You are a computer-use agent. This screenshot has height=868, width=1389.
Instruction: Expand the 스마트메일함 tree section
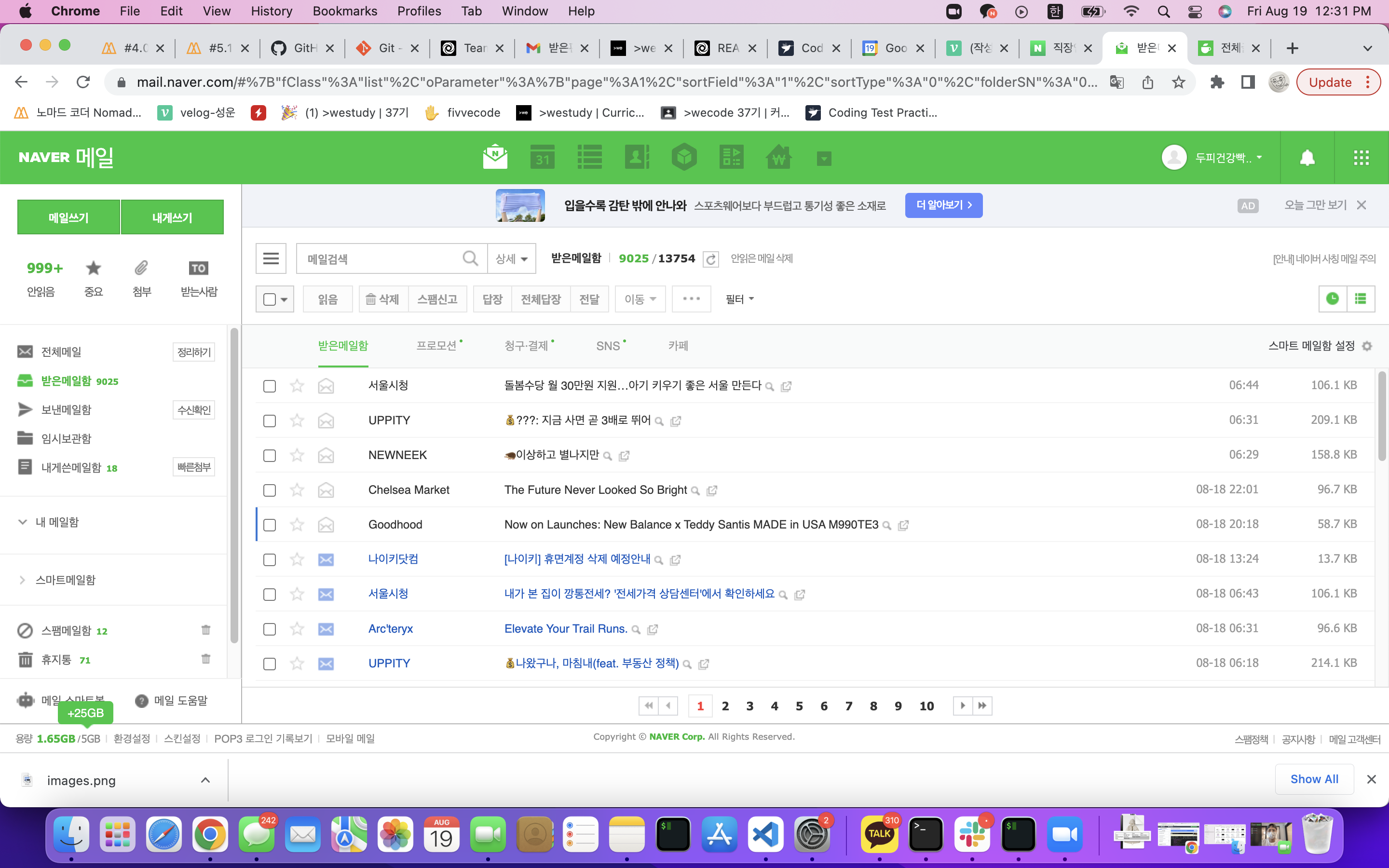pyautogui.click(x=22, y=580)
